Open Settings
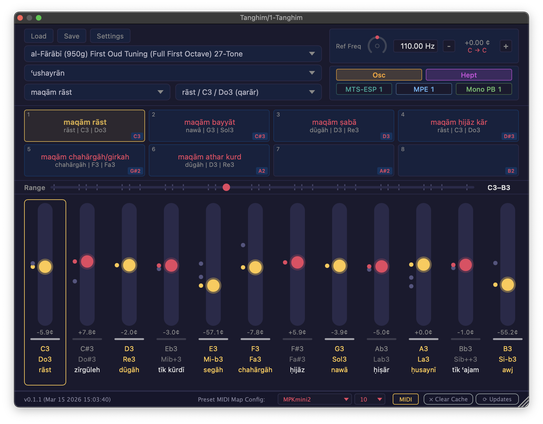The height and width of the screenshot is (424, 543). pyautogui.click(x=110, y=36)
